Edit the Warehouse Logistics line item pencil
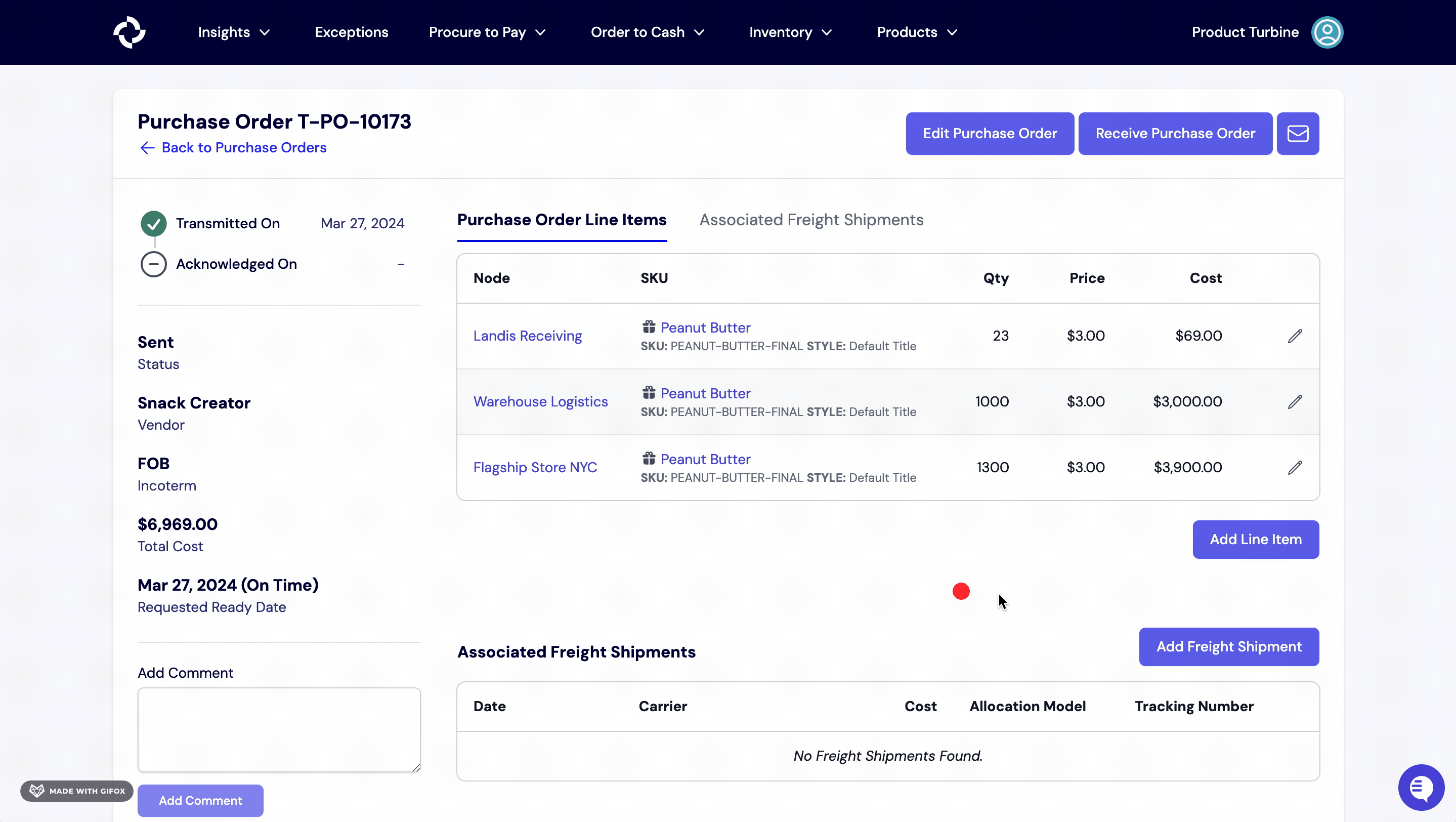Screen dimensions: 1456x822 (1294, 401)
